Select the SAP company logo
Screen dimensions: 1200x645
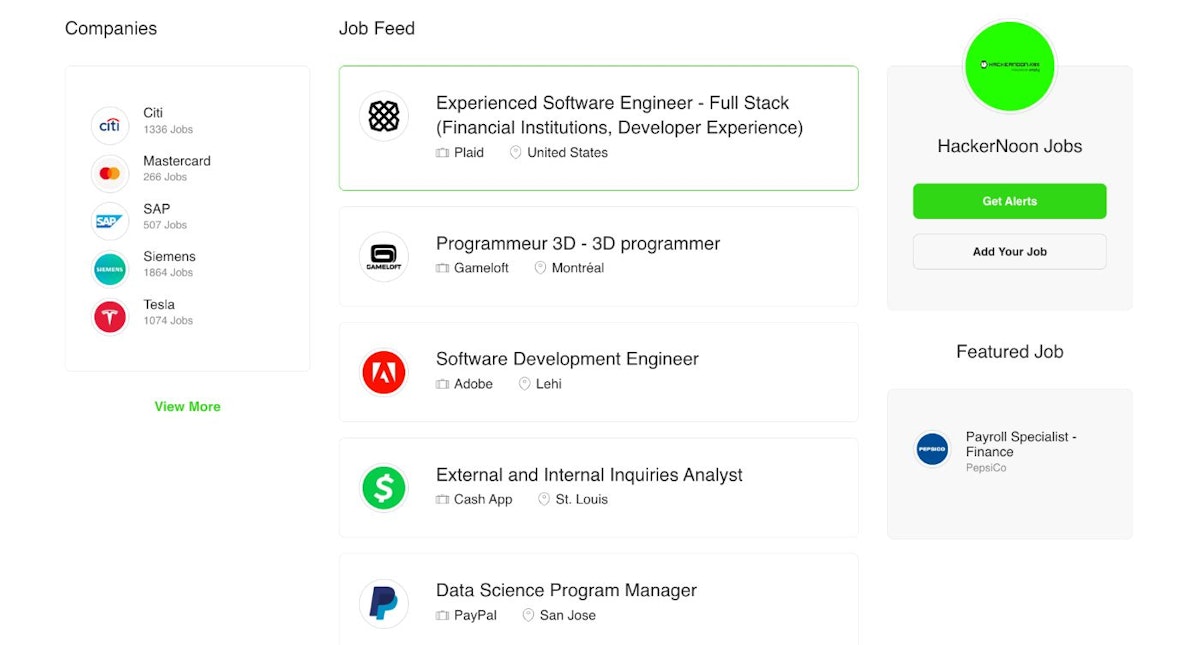tap(110, 221)
